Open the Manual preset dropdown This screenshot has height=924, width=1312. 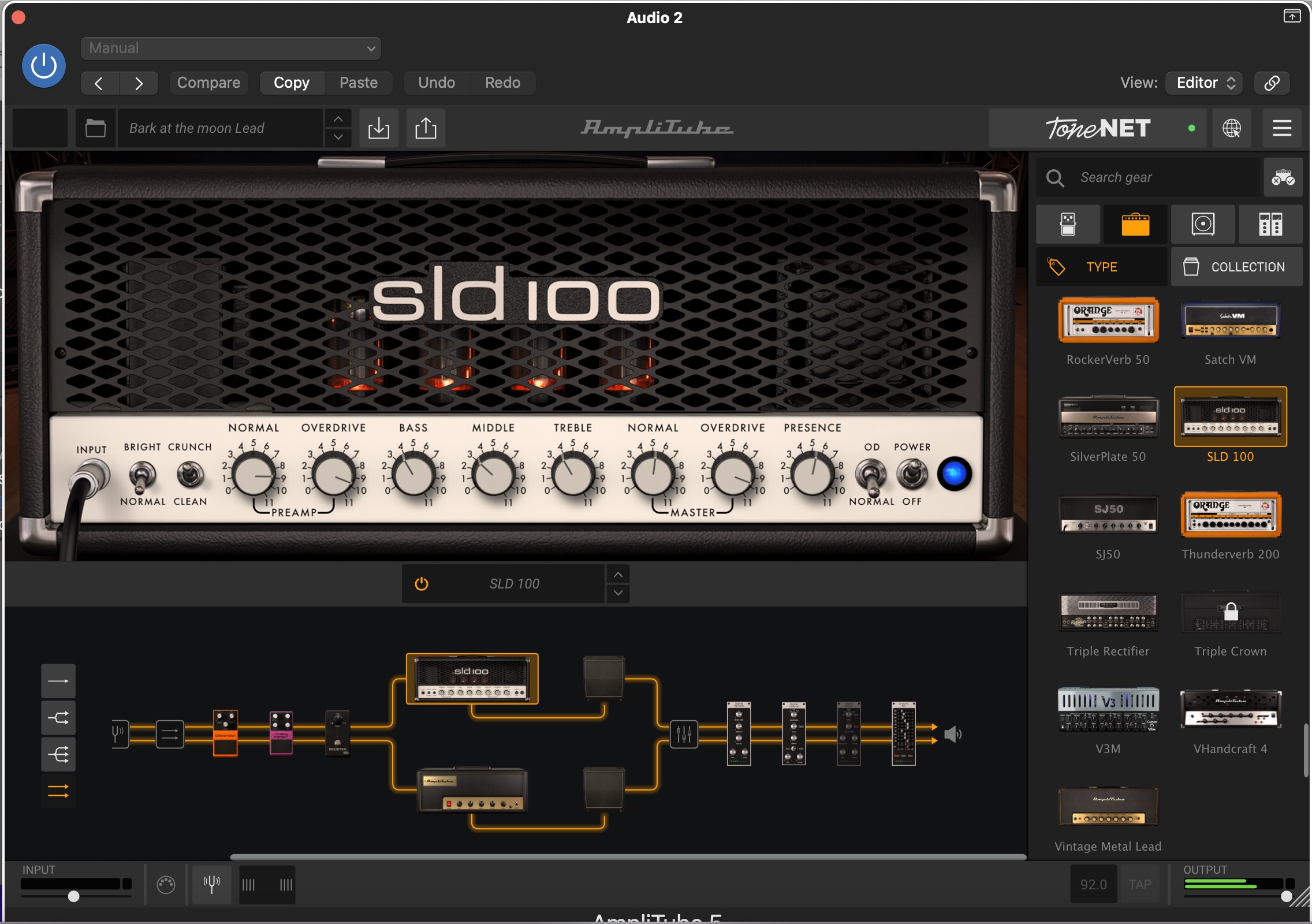click(231, 49)
